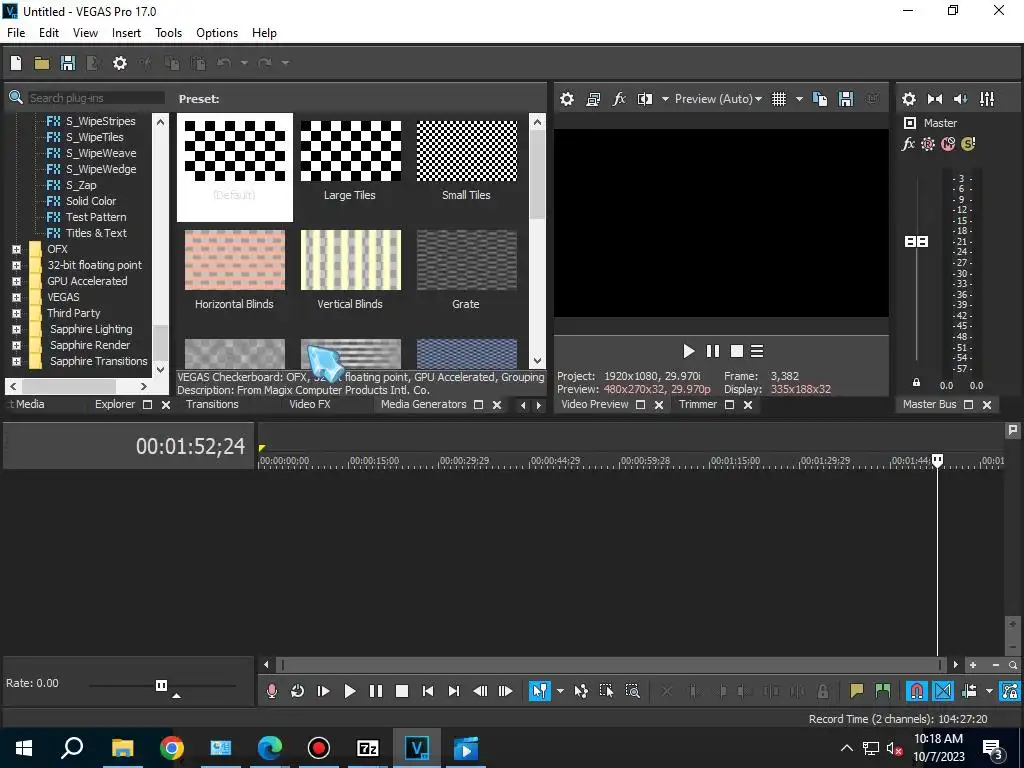This screenshot has width=1024, height=768.
Task: Open Video Preview properties gear icon
Action: [567, 99]
